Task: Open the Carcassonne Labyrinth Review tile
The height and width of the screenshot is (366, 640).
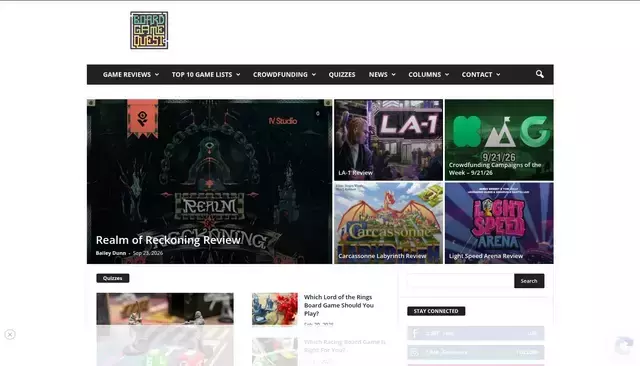Action: (x=389, y=223)
